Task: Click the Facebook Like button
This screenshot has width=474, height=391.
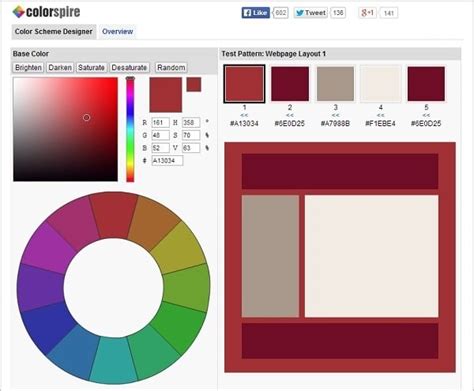Action: click(x=255, y=13)
